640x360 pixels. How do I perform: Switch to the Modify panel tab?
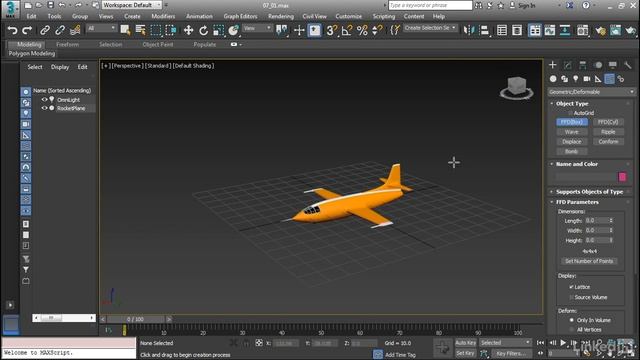coord(567,65)
